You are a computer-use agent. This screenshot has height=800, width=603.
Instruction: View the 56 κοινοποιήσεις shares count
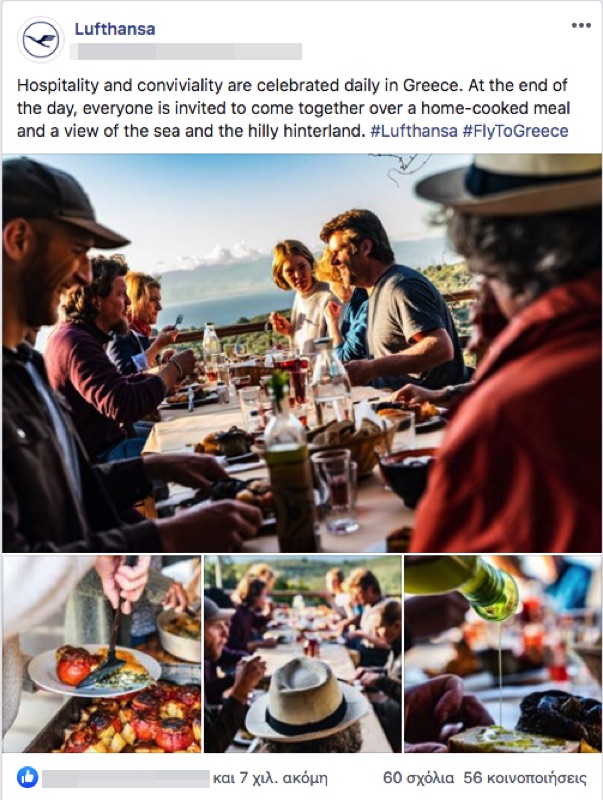pos(525,778)
